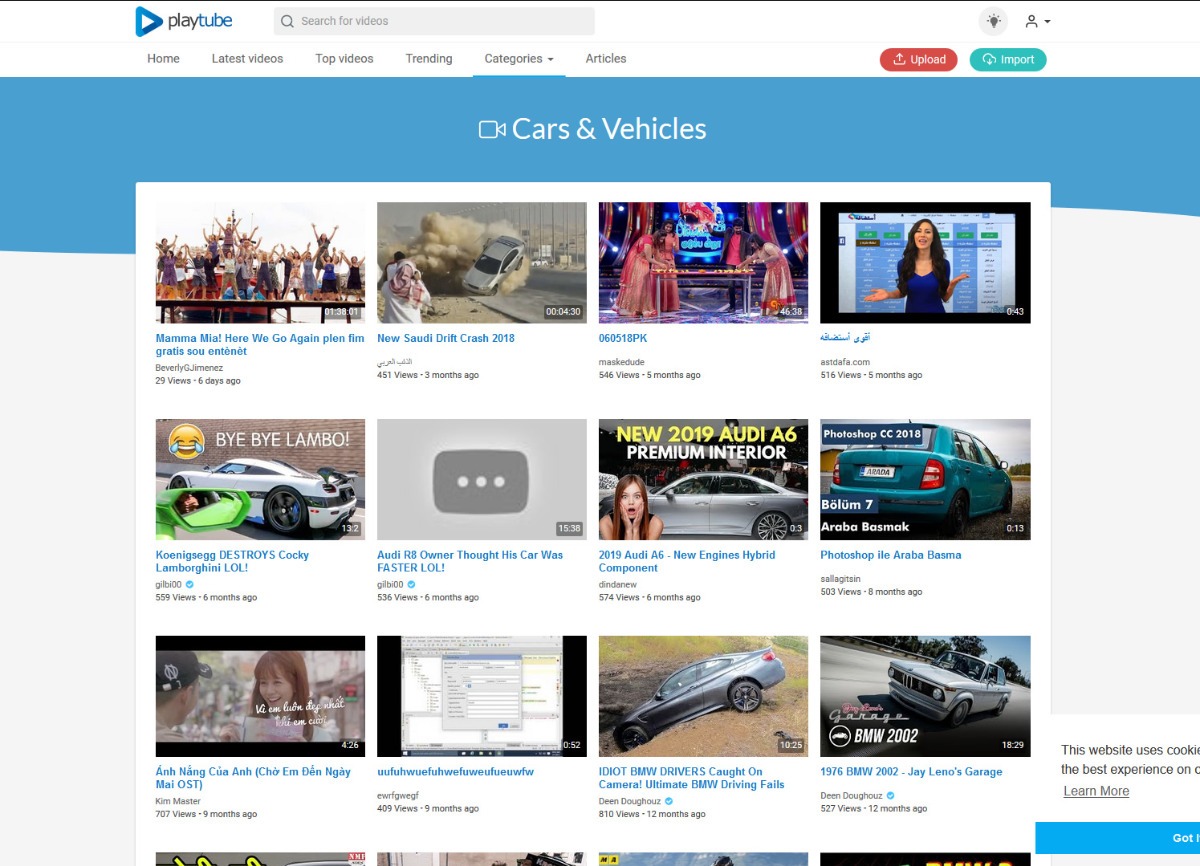Open the BYE BYE LAMBO thumbnail
This screenshot has width=1200, height=866.
[x=261, y=480]
